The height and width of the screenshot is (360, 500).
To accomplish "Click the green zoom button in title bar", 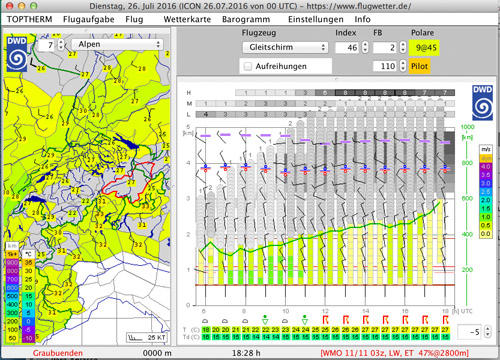I will [x=33, y=6].
